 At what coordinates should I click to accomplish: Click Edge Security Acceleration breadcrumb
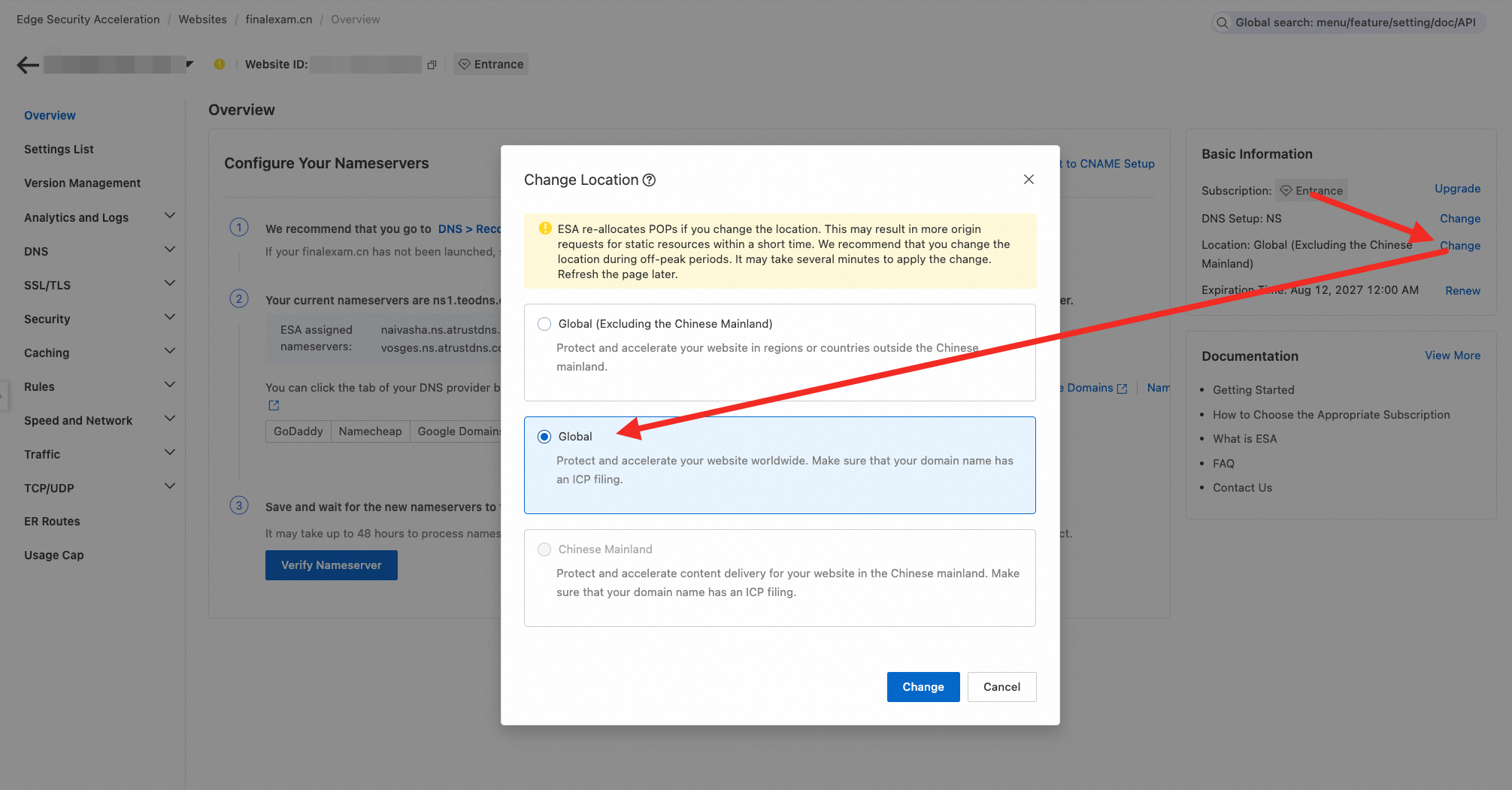tap(88, 20)
